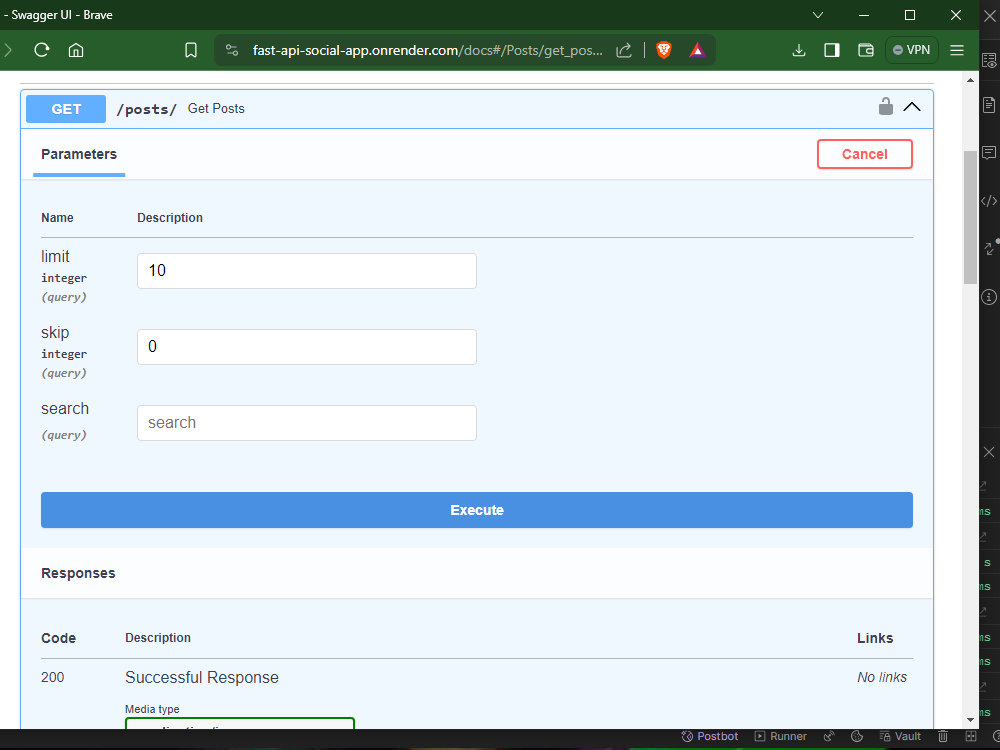Screen dimensions: 1000x750
Task: Open Brave Shields lion icon
Action: [664, 50]
